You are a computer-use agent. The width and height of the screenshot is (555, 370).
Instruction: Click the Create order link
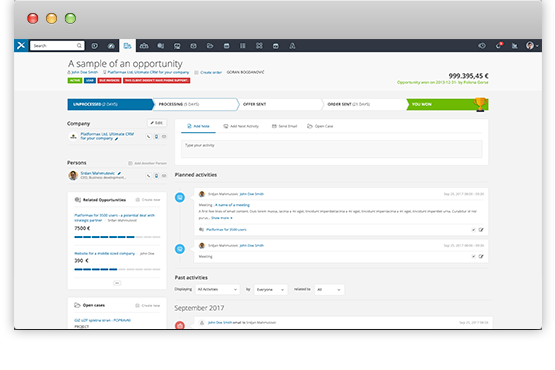pyautogui.click(x=208, y=72)
